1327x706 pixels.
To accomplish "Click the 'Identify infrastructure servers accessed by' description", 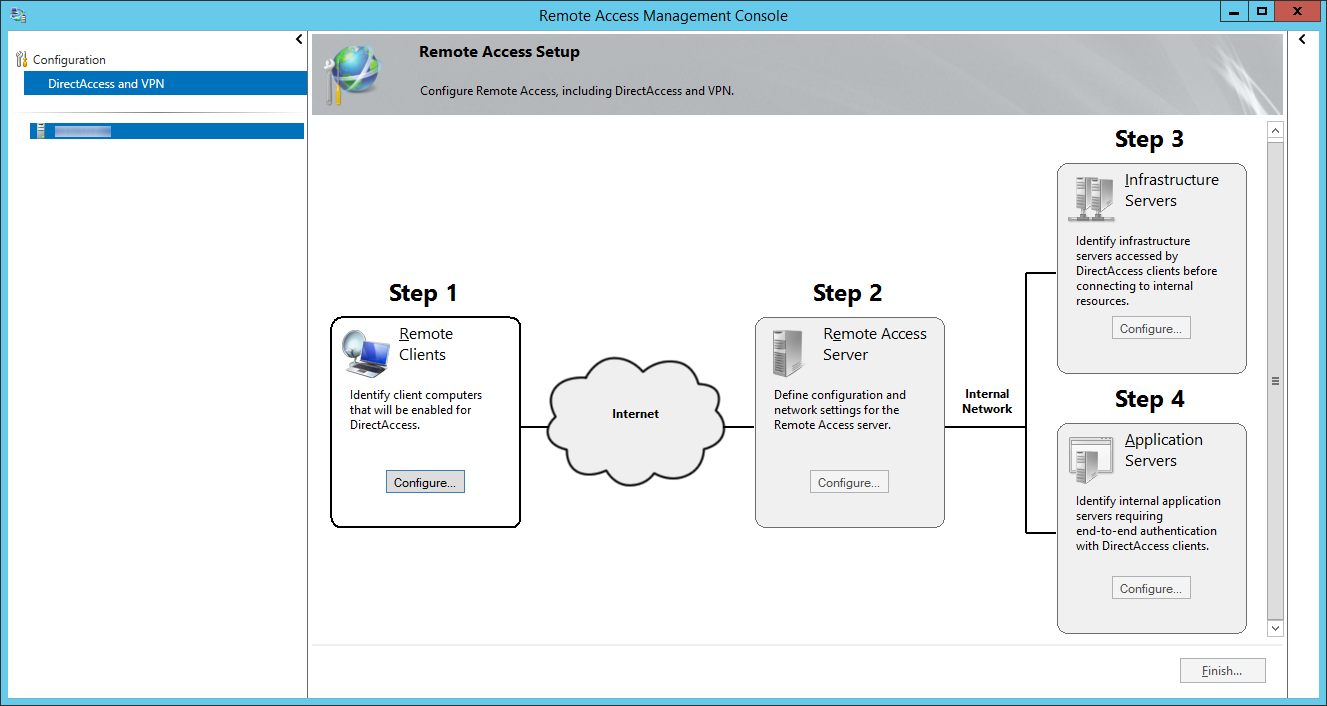I will point(1147,271).
